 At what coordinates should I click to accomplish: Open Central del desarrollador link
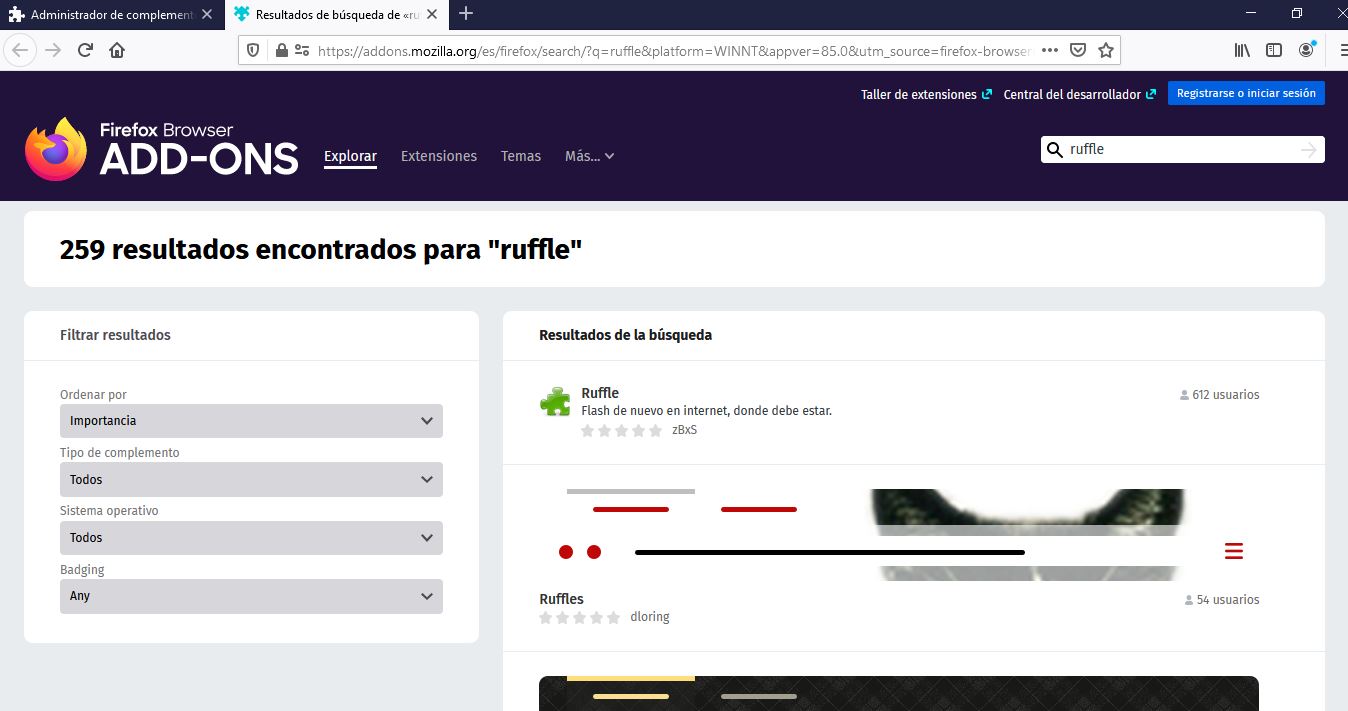[1079, 94]
